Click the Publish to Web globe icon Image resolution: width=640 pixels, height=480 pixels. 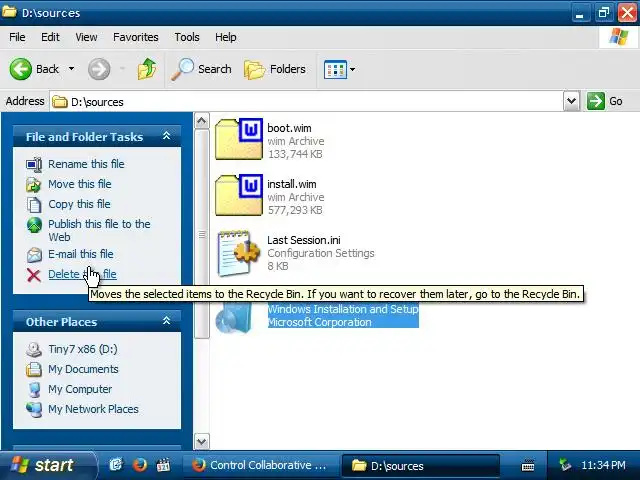click(34, 225)
